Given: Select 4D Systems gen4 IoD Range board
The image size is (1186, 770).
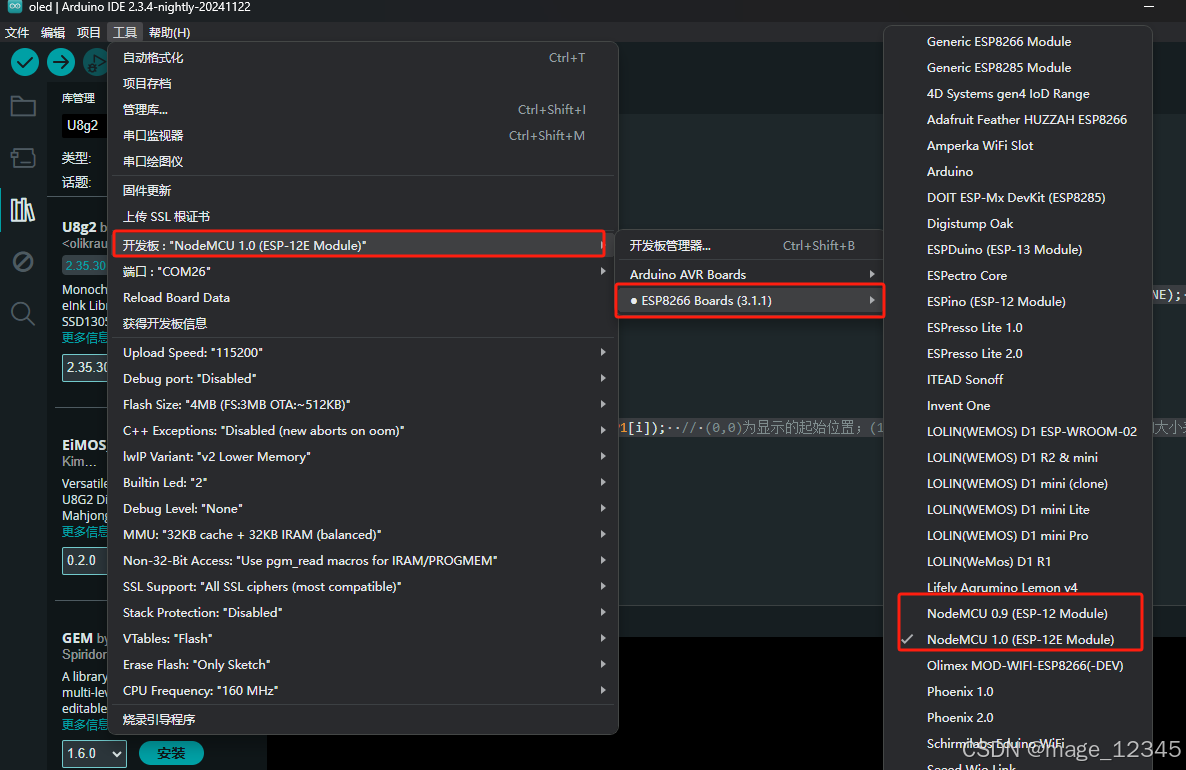Looking at the screenshot, I should (x=1017, y=94).
